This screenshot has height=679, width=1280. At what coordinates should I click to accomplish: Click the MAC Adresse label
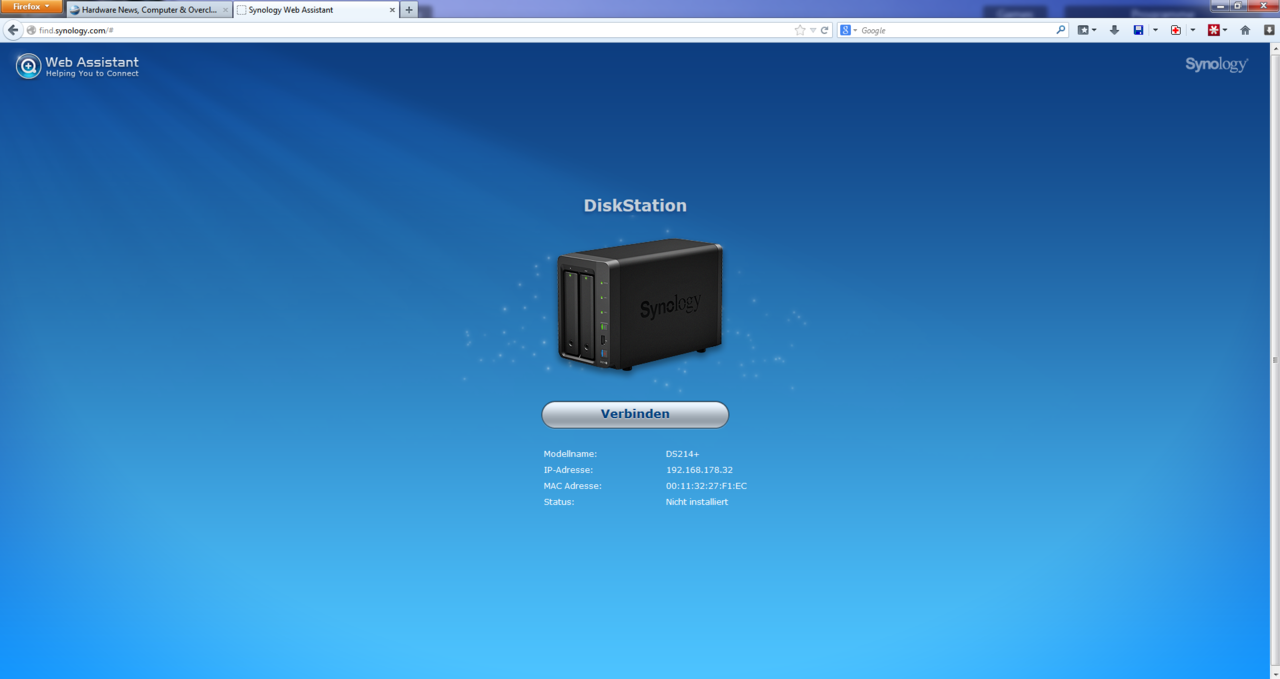572,486
